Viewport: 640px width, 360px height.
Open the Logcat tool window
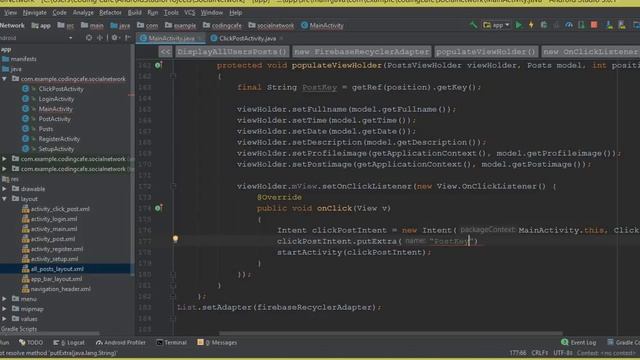click(69, 342)
